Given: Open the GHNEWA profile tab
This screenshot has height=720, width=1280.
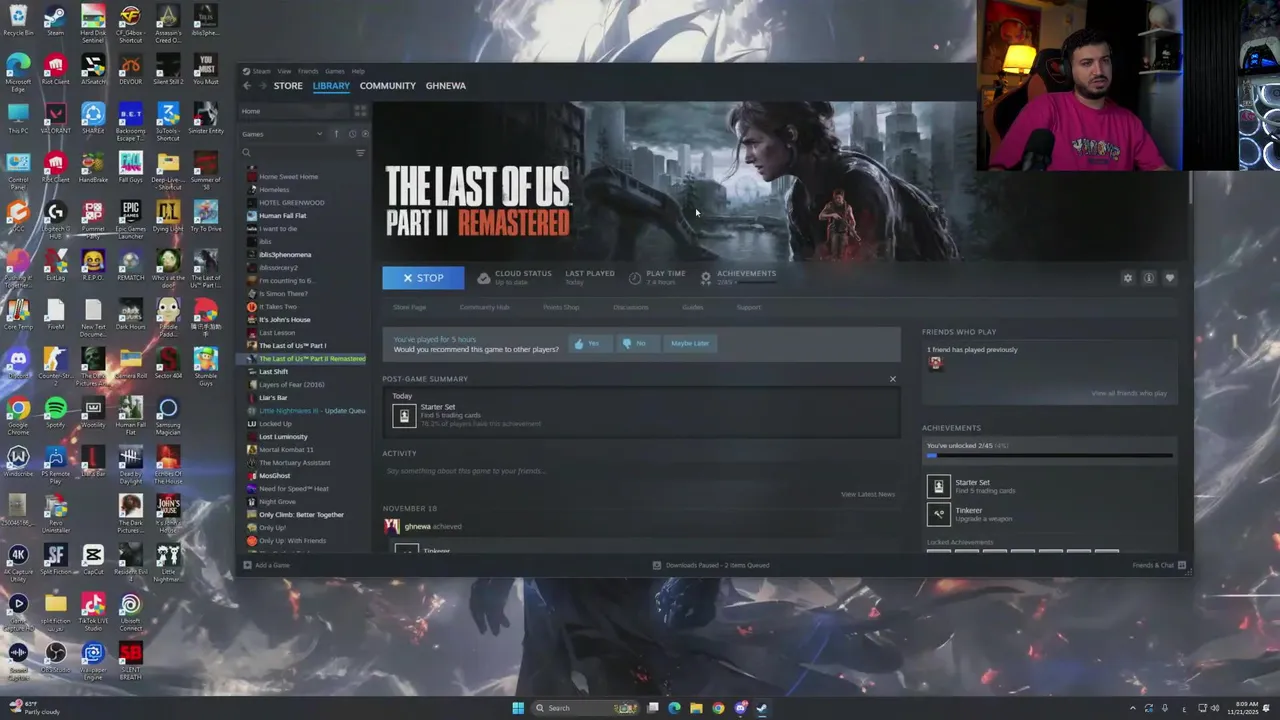Looking at the screenshot, I should click(446, 86).
